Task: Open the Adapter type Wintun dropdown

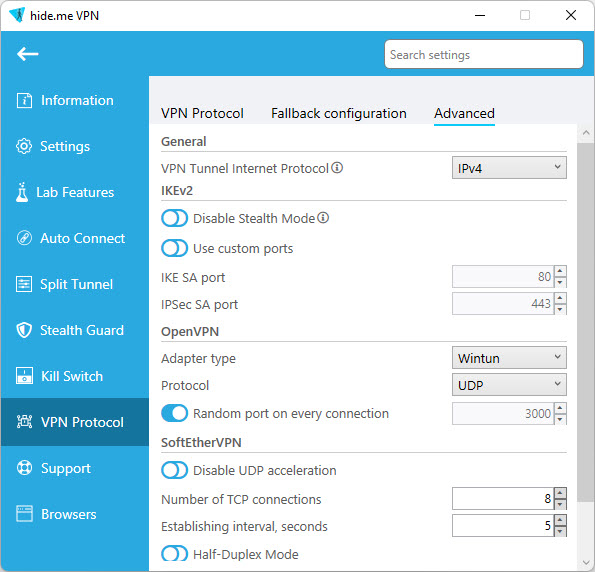Action: [x=509, y=358]
